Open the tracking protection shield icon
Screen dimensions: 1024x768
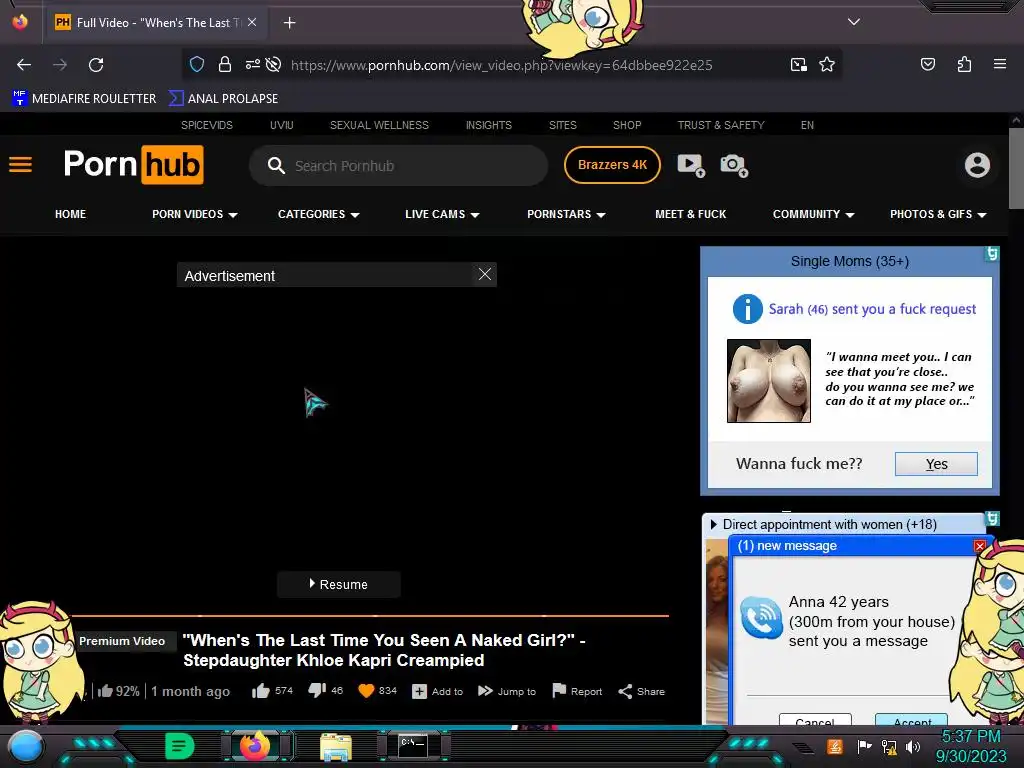pos(197,64)
